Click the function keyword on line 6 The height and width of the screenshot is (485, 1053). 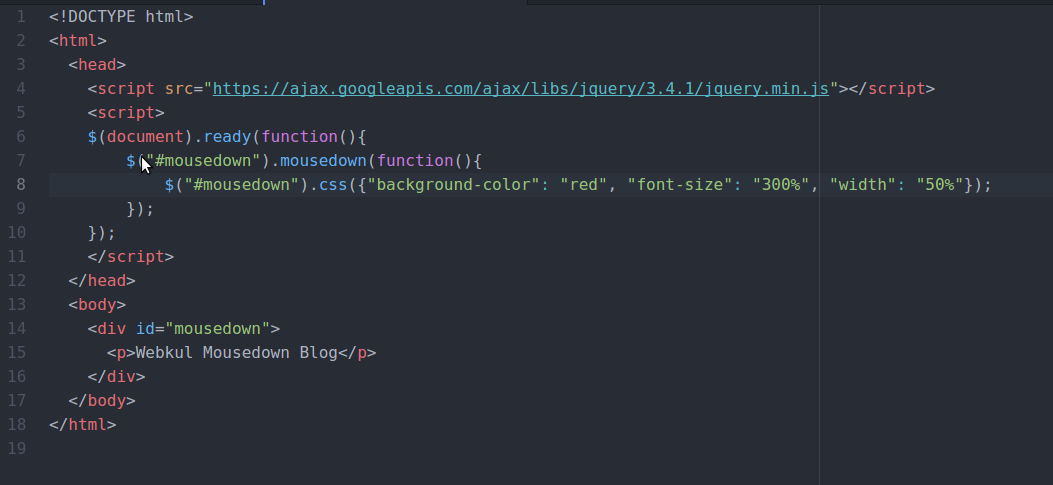click(300, 137)
